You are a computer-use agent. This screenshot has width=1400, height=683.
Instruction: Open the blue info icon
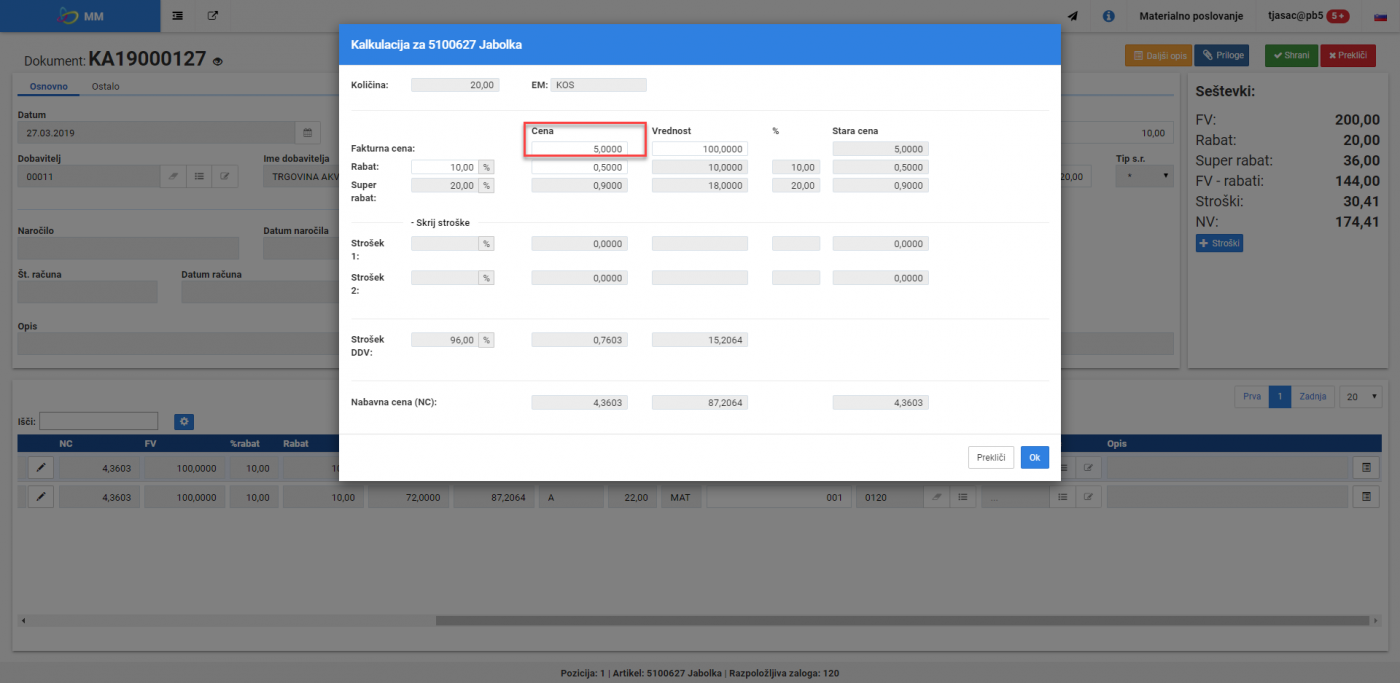tap(1109, 16)
